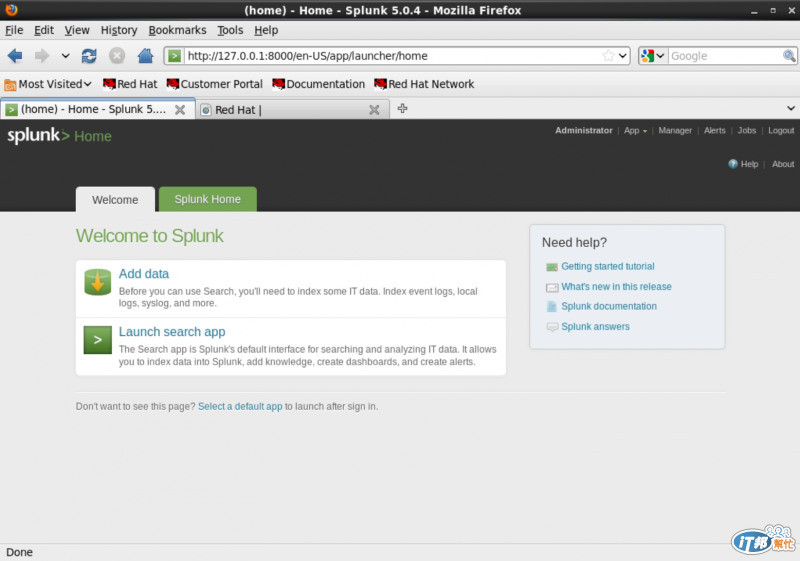Open the Edit menu
Screen dimensions: 800x561
(x=44, y=30)
